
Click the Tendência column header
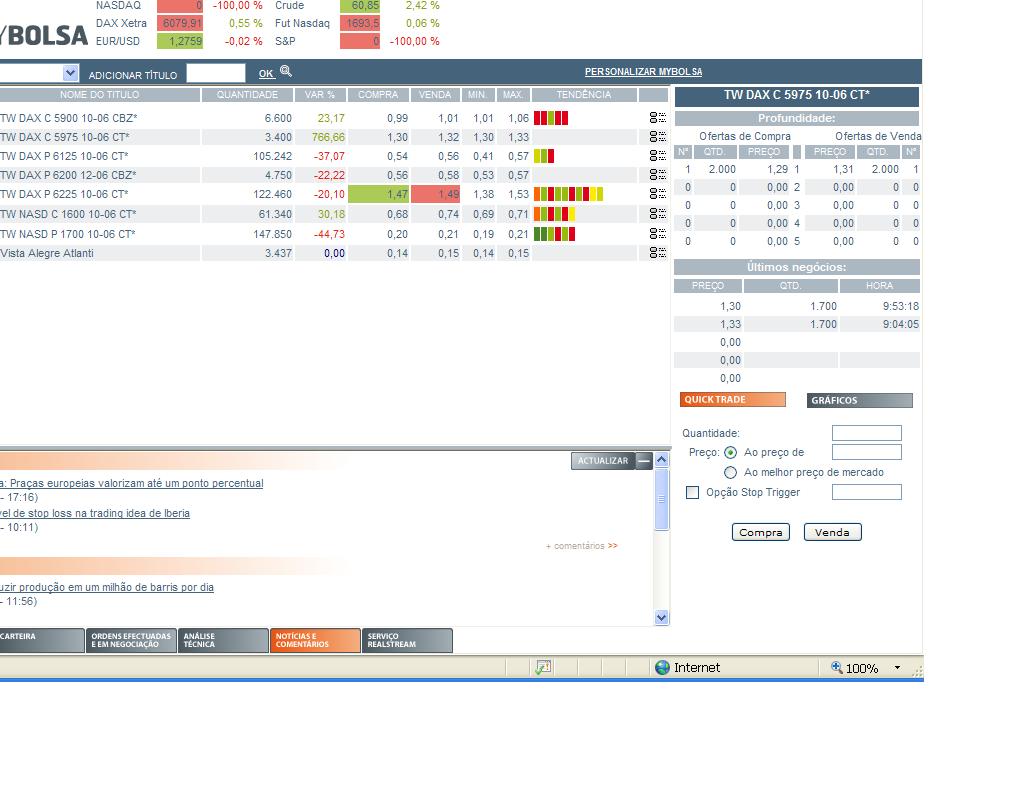584,95
